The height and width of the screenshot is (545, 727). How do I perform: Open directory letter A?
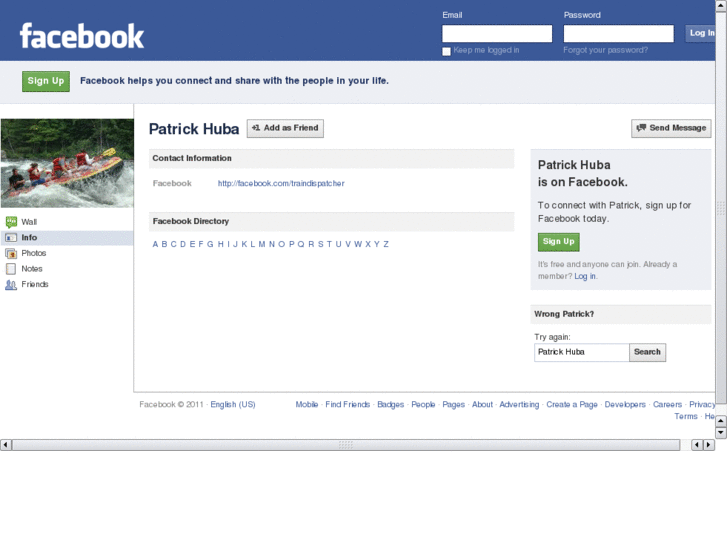[155, 244]
